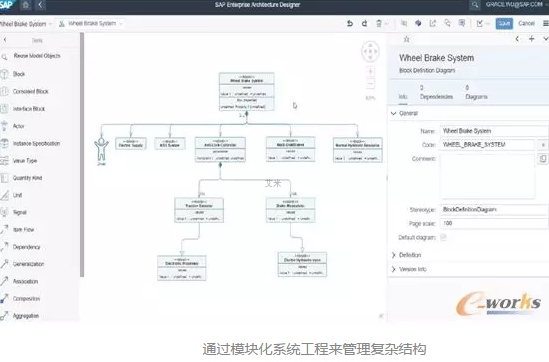
Task: Select the Block tool in palette
Action: (14, 74)
